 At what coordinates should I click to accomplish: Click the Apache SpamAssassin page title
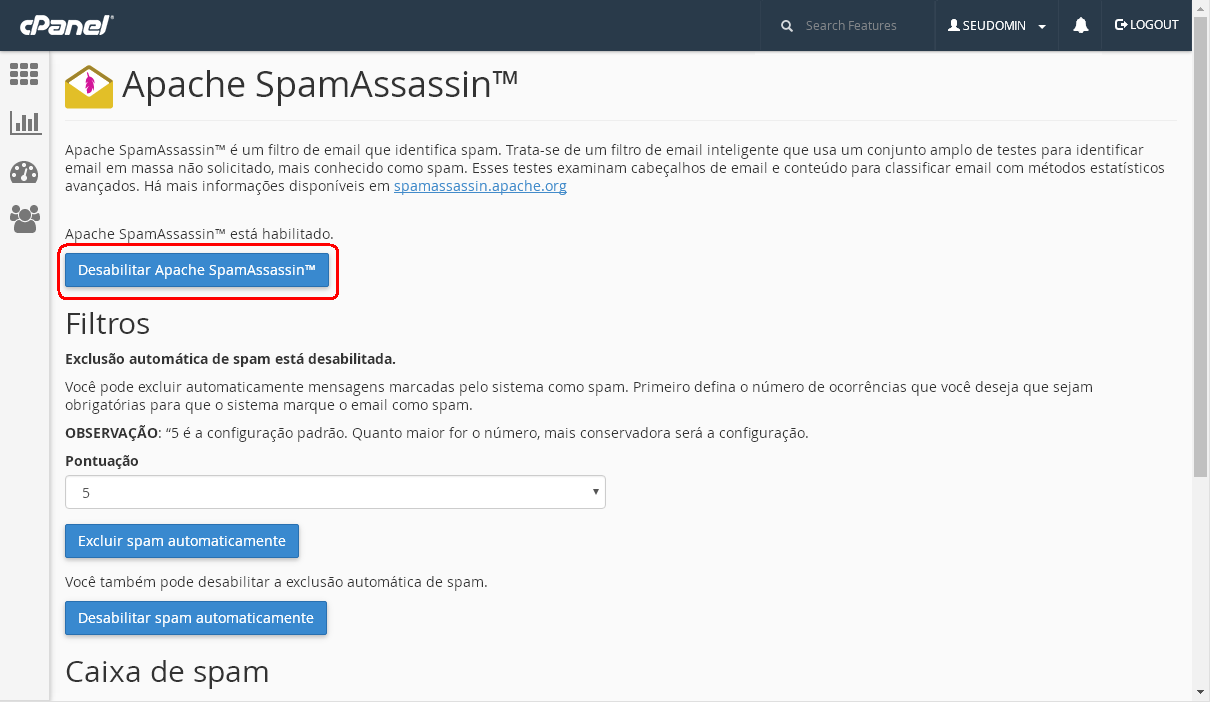coord(320,86)
